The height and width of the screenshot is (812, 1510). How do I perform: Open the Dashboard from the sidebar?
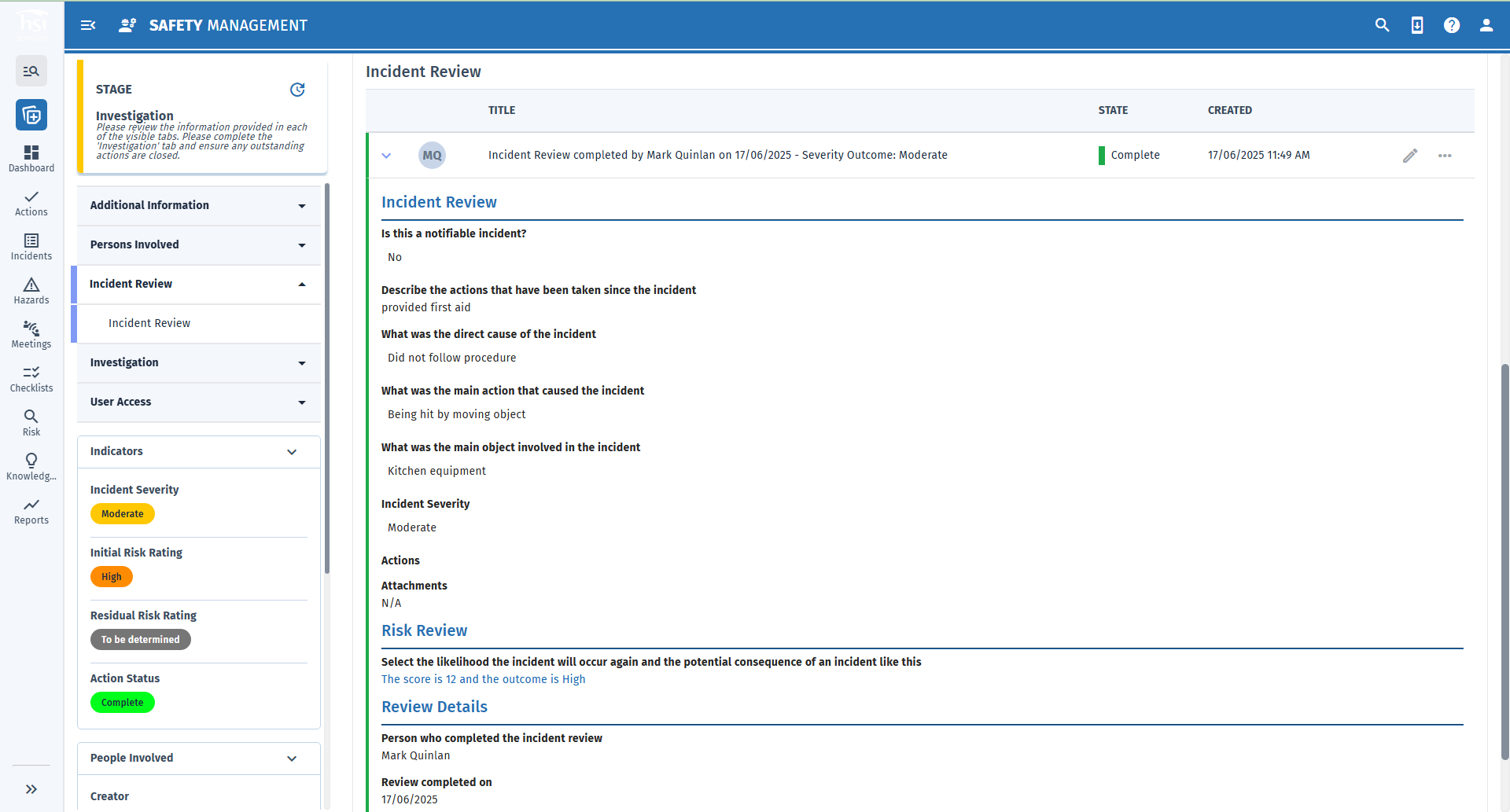click(x=31, y=158)
